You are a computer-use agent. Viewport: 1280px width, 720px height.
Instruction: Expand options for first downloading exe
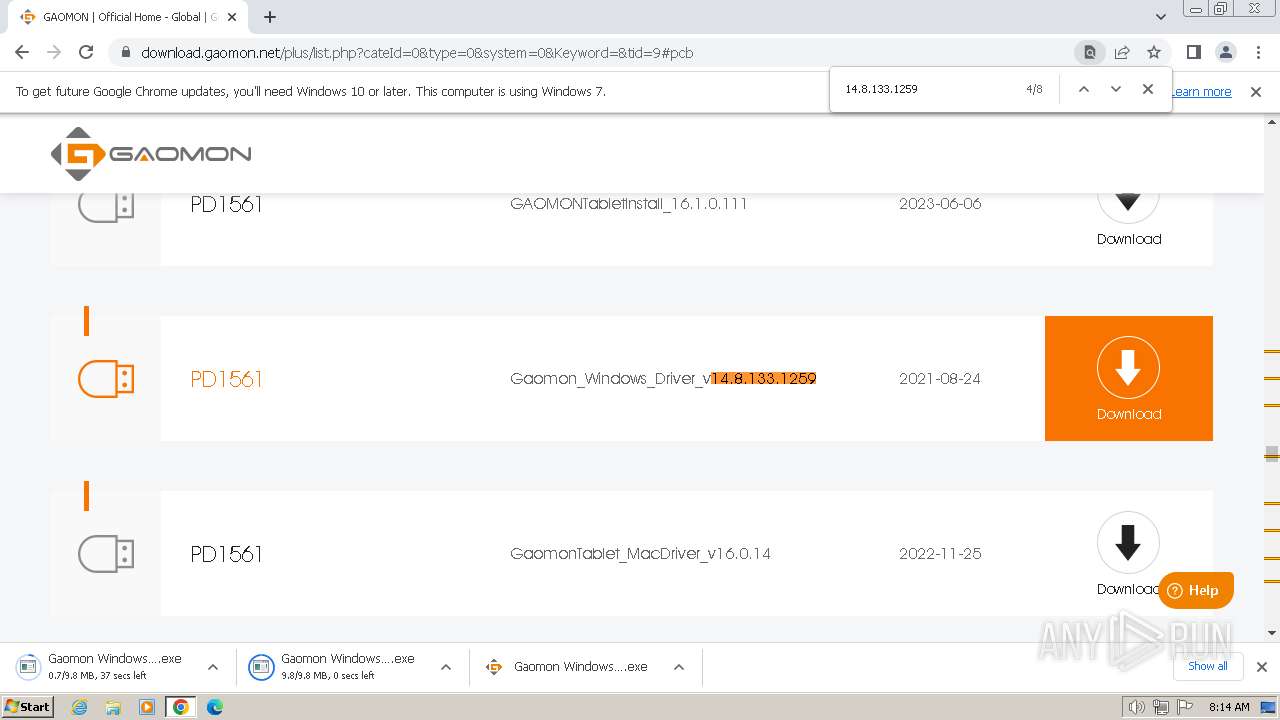tap(212, 667)
